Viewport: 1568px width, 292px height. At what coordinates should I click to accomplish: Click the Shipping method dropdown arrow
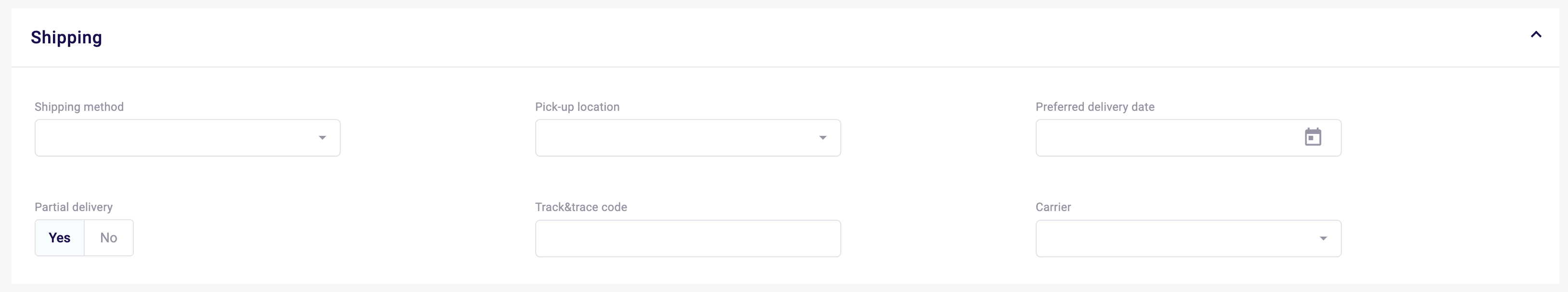click(x=322, y=138)
